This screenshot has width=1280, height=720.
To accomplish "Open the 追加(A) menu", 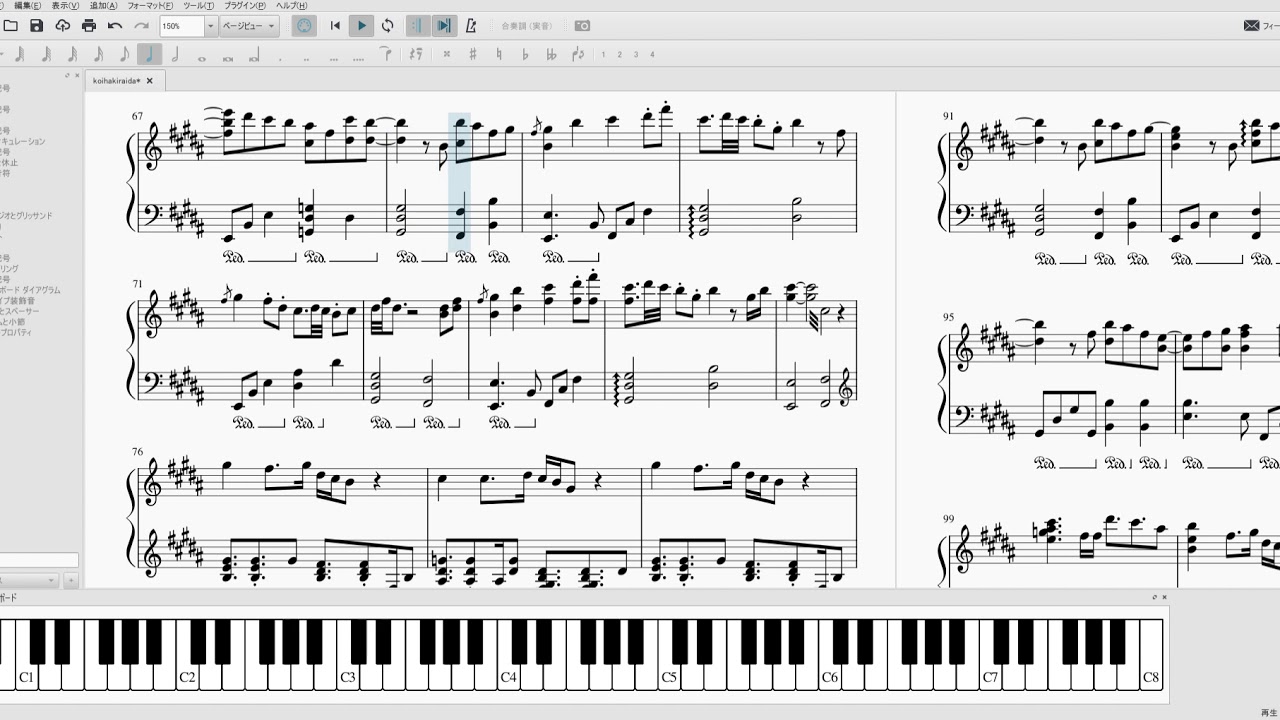I will tap(103, 5).
